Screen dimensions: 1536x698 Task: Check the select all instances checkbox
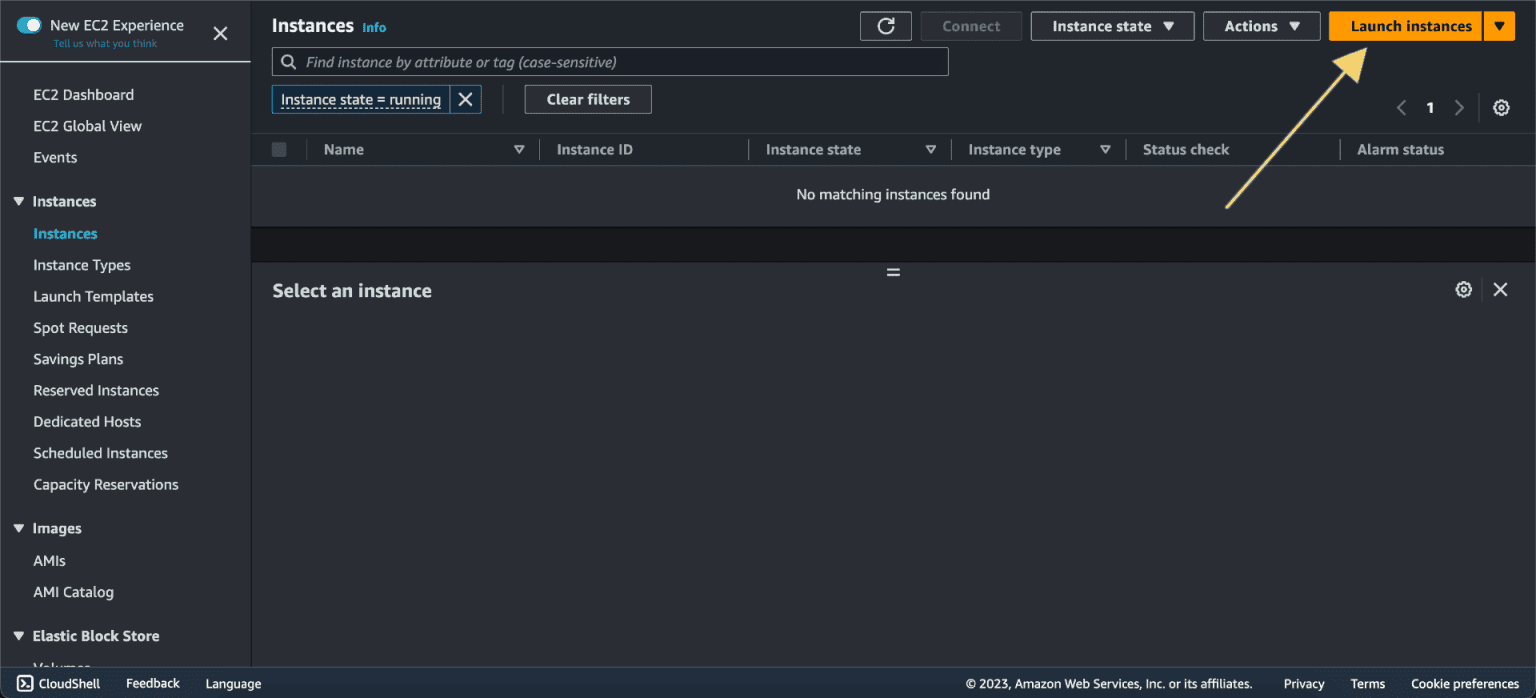pyautogui.click(x=279, y=150)
